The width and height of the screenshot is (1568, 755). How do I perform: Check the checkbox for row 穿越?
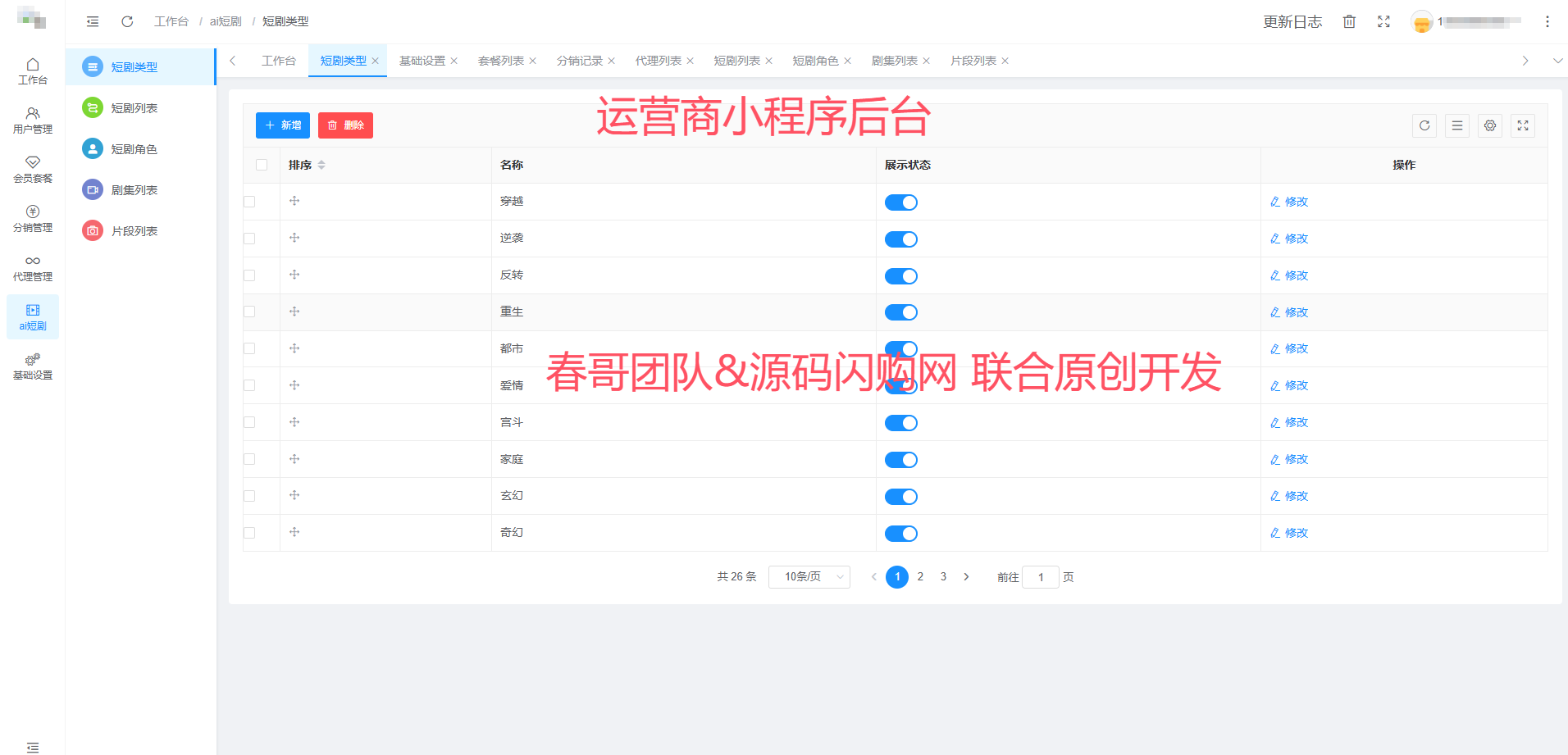pyautogui.click(x=249, y=202)
